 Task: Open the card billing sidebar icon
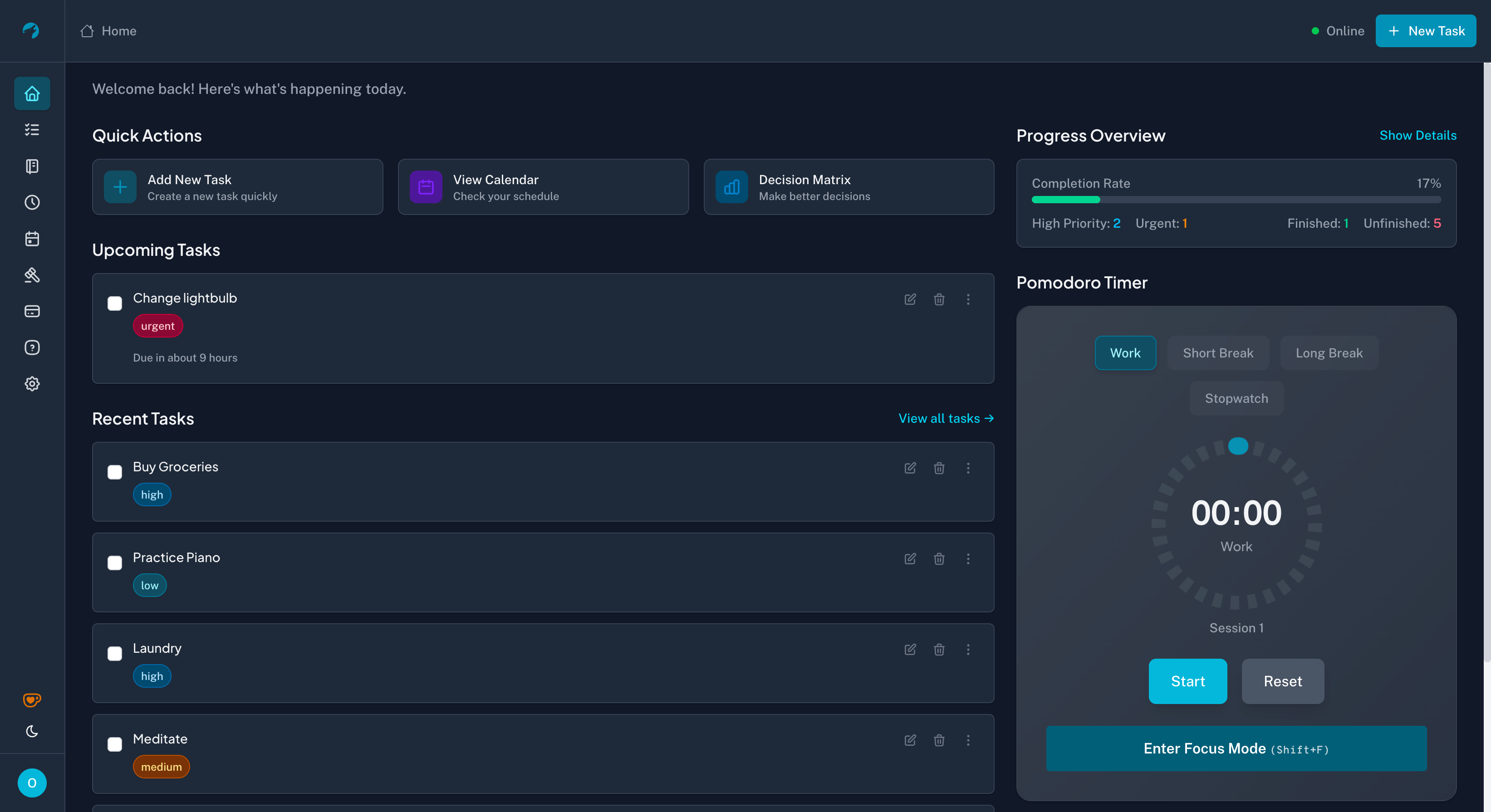32,311
